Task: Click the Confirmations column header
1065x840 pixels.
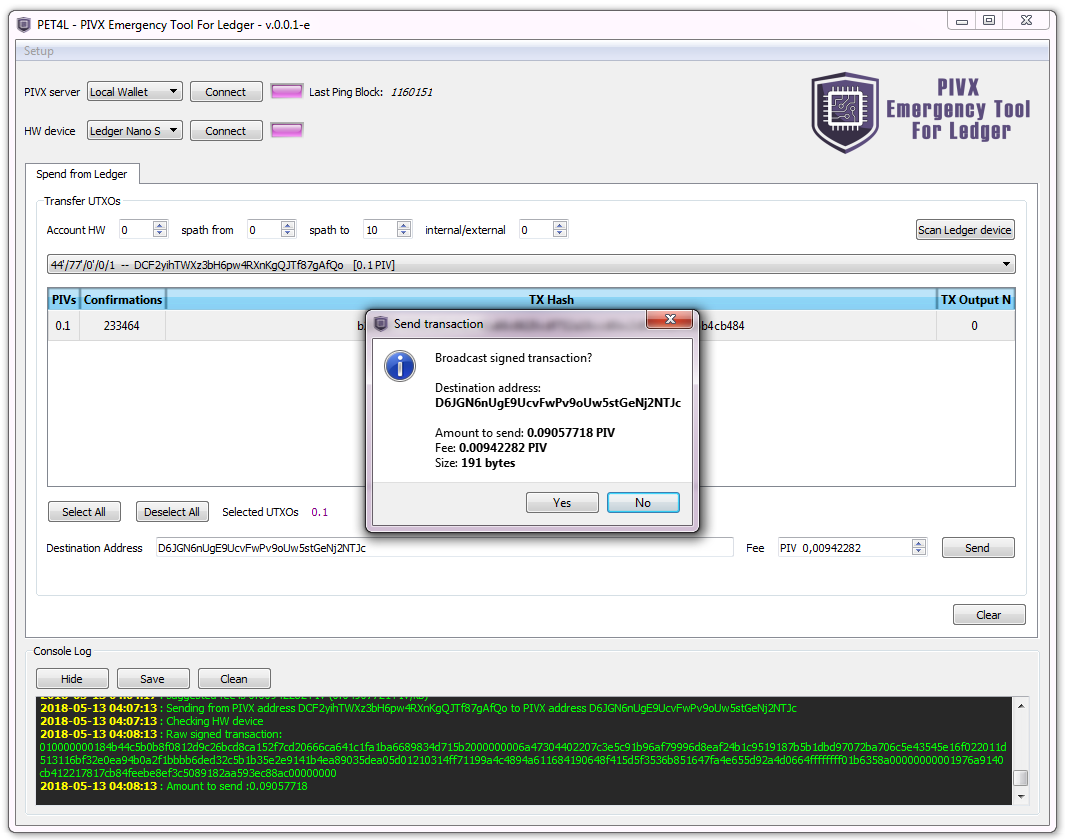Action: point(123,299)
